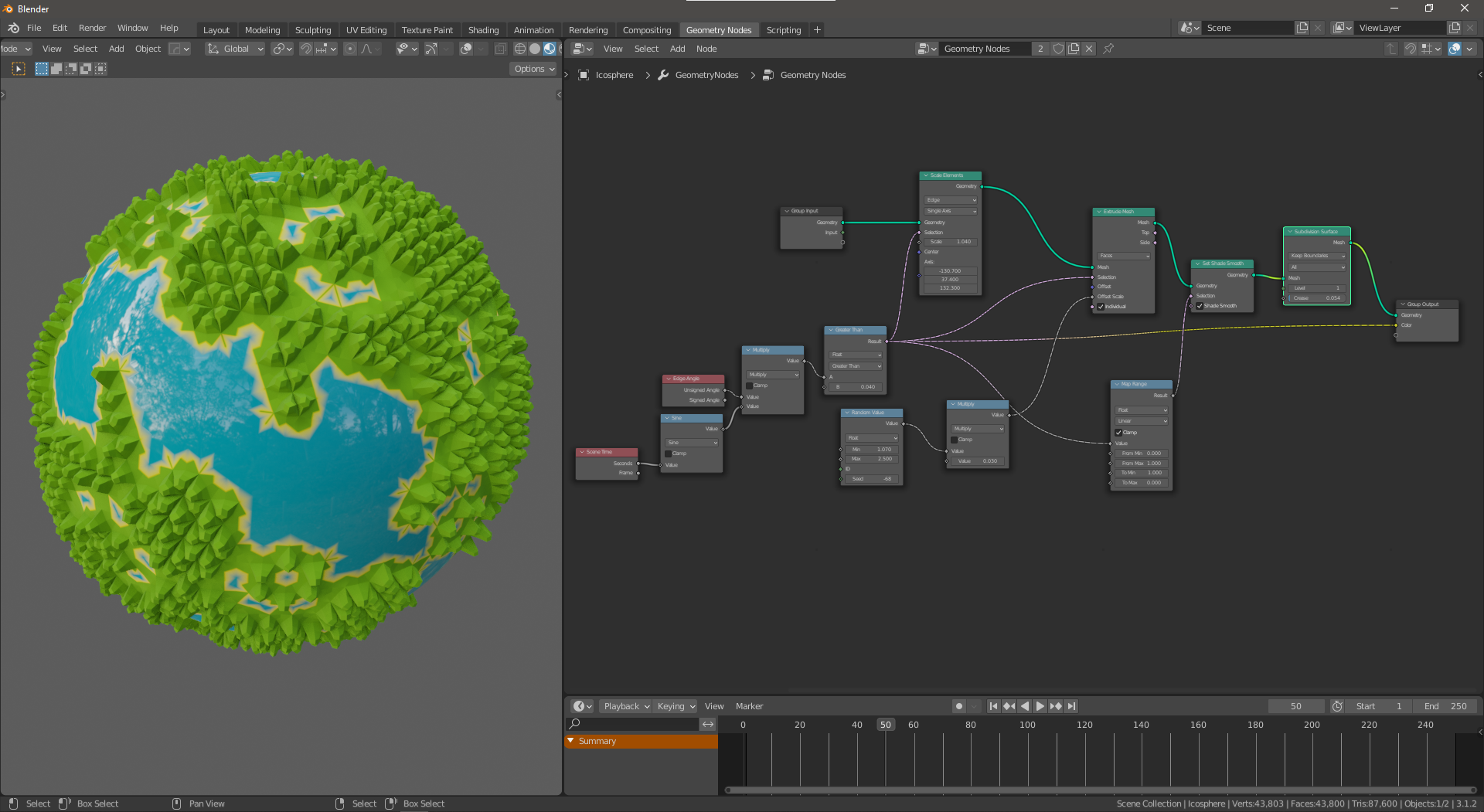The image size is (1484, 812).
Task: Pin the Geometry Nodes node tree
Action: (x=1108, y=49)
